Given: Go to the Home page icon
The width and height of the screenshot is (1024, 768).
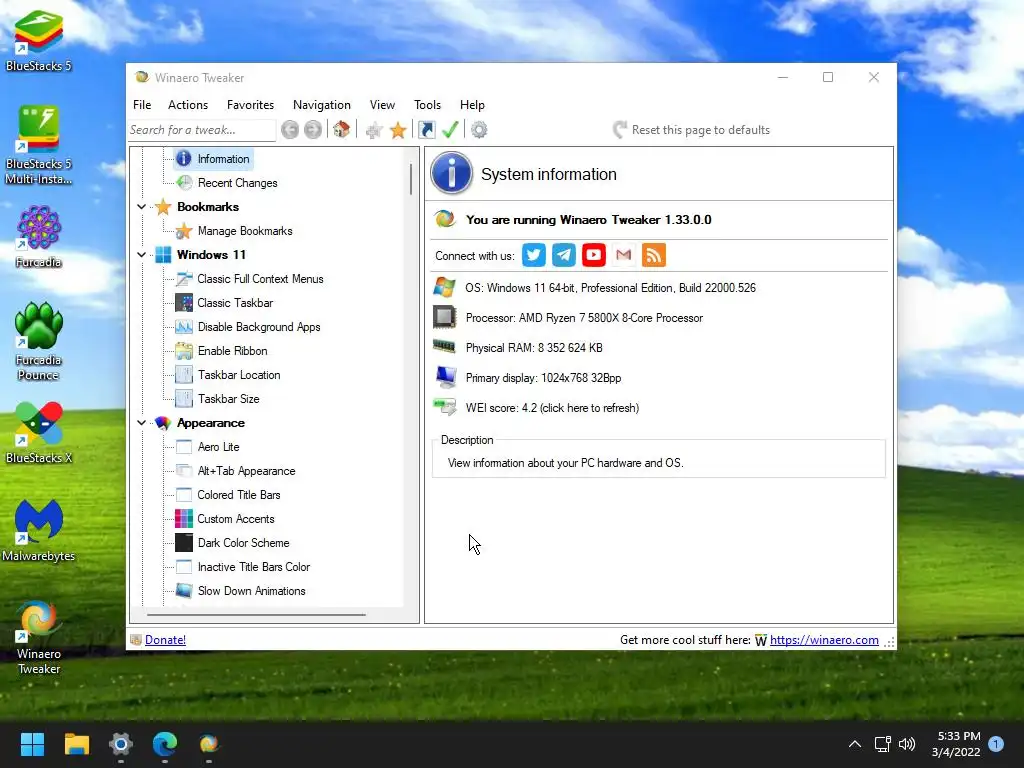Looking at the screenshot, I should pyautogui.click(x=341, y=129).
